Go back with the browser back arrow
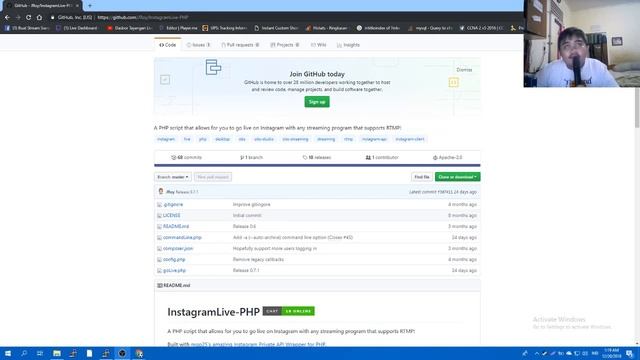The height and width of the screenshot is (360, 640). pos(7,18)
